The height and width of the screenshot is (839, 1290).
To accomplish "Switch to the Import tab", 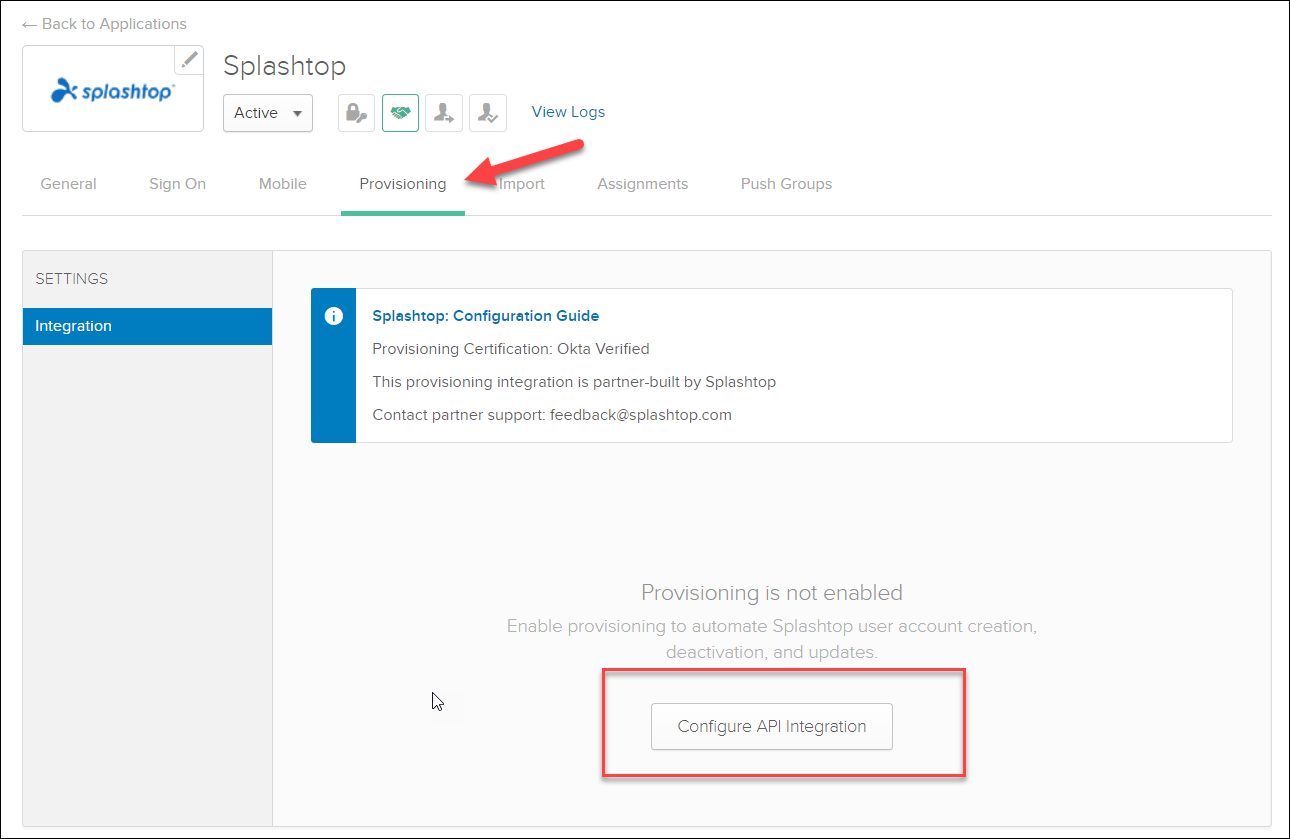I will pyautogui.click(x=521, y=183).
